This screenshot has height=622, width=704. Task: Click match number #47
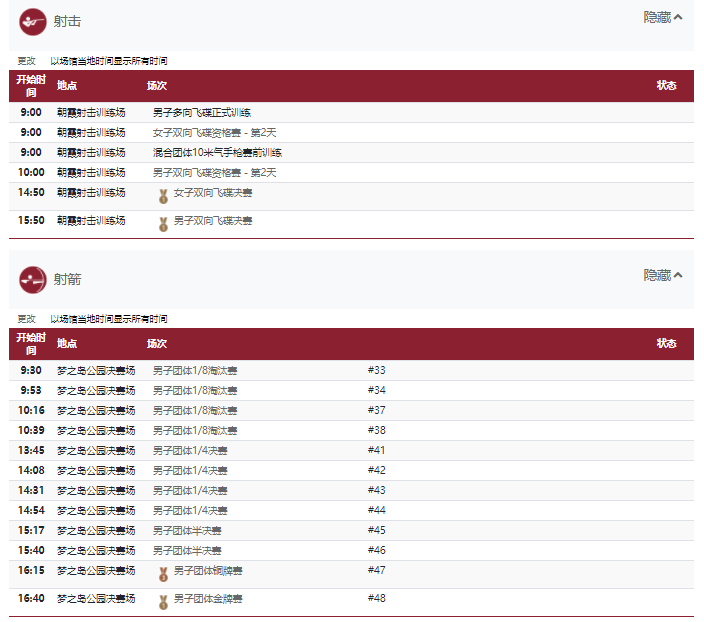click(x=377, y=570)
